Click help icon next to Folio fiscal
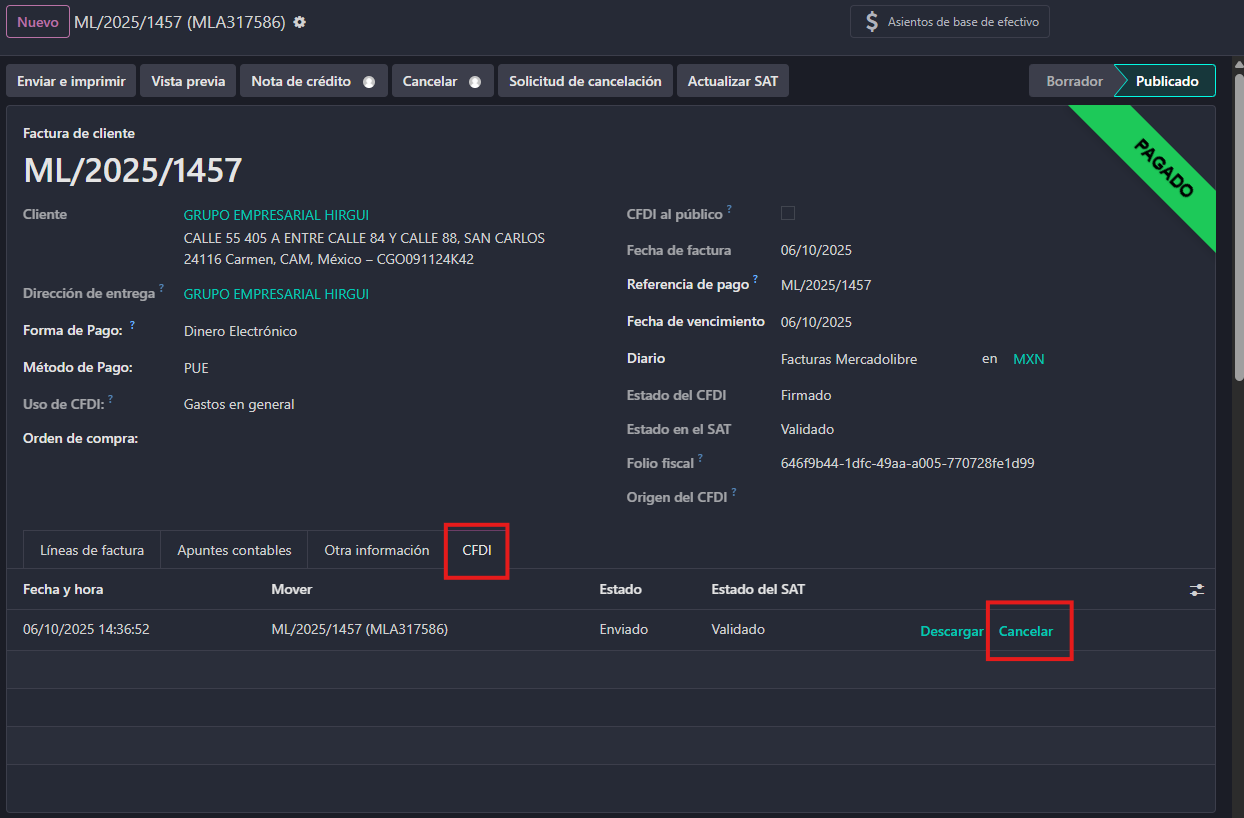Viewport: 1244px width, 818px height. click(x=701, y=458)
